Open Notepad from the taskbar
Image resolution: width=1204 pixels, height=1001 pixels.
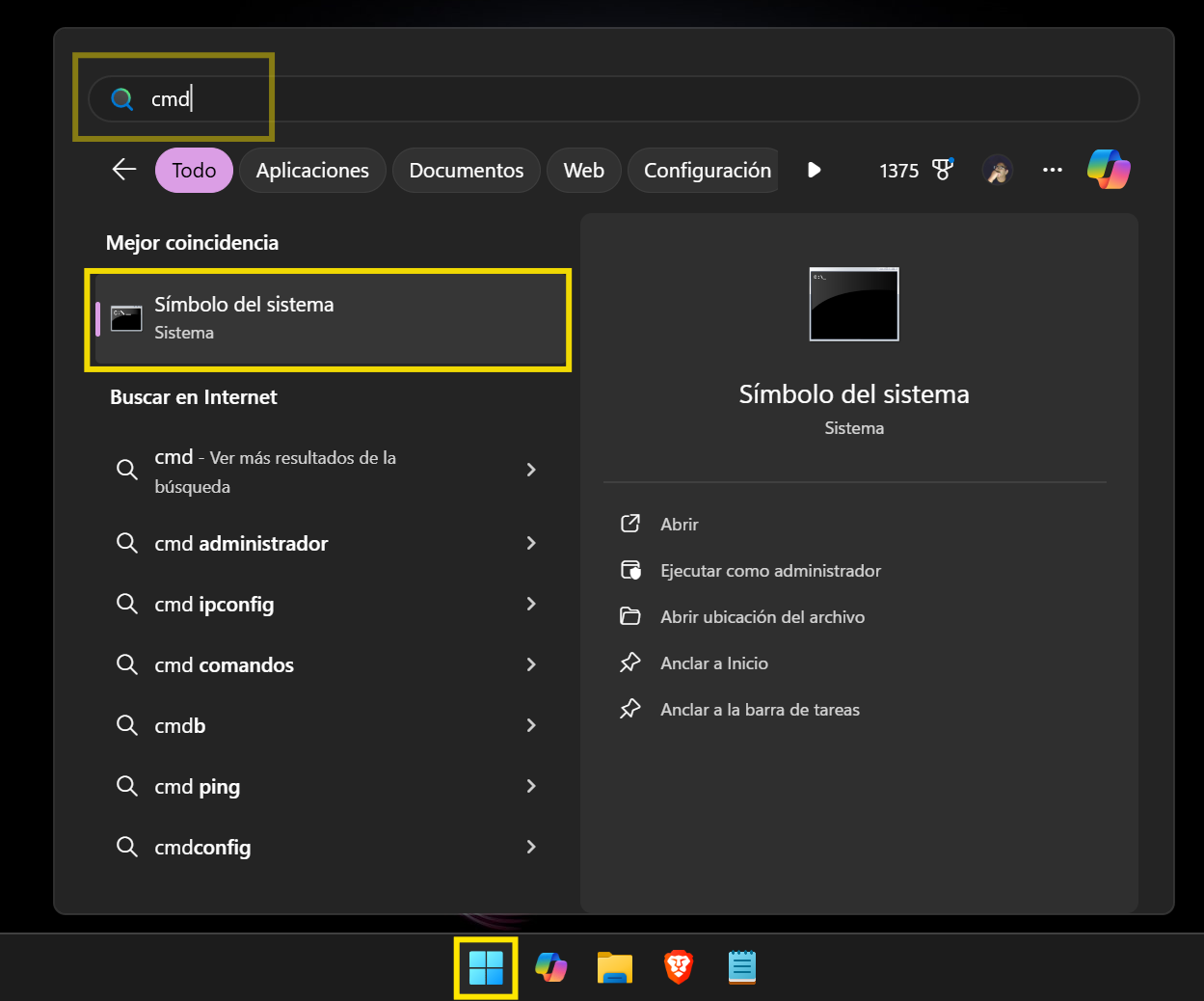point(741,967)
